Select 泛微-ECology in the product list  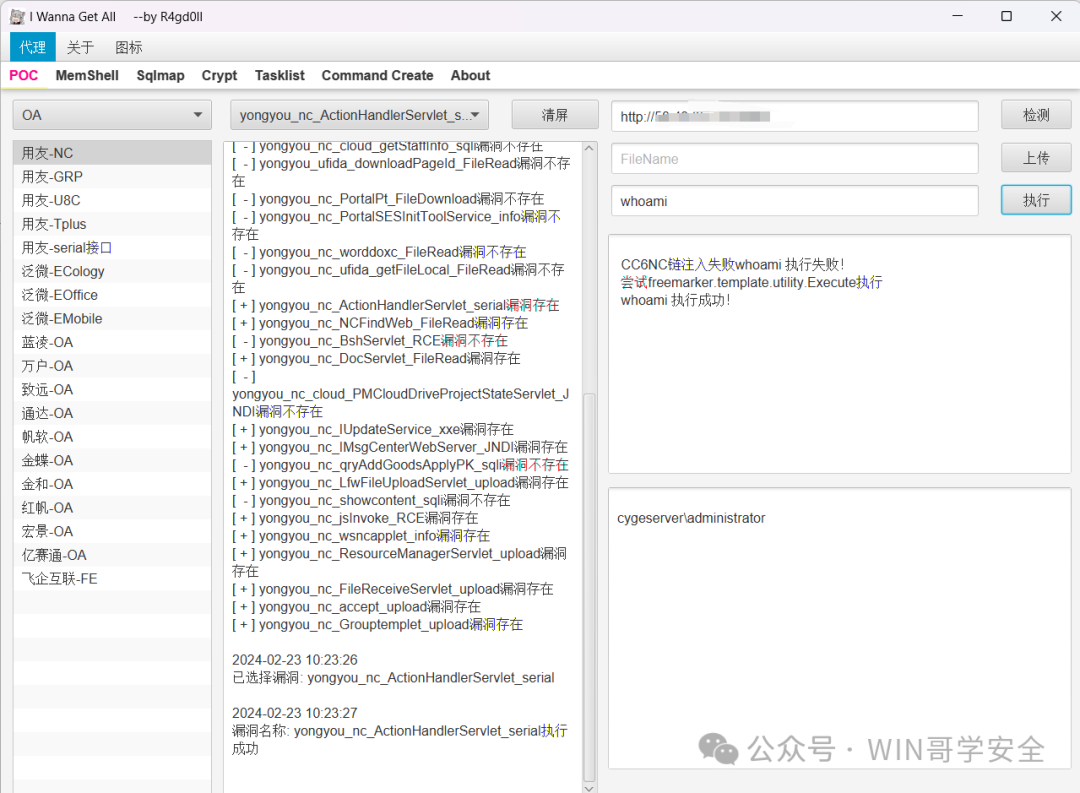[x=112, y=271]
